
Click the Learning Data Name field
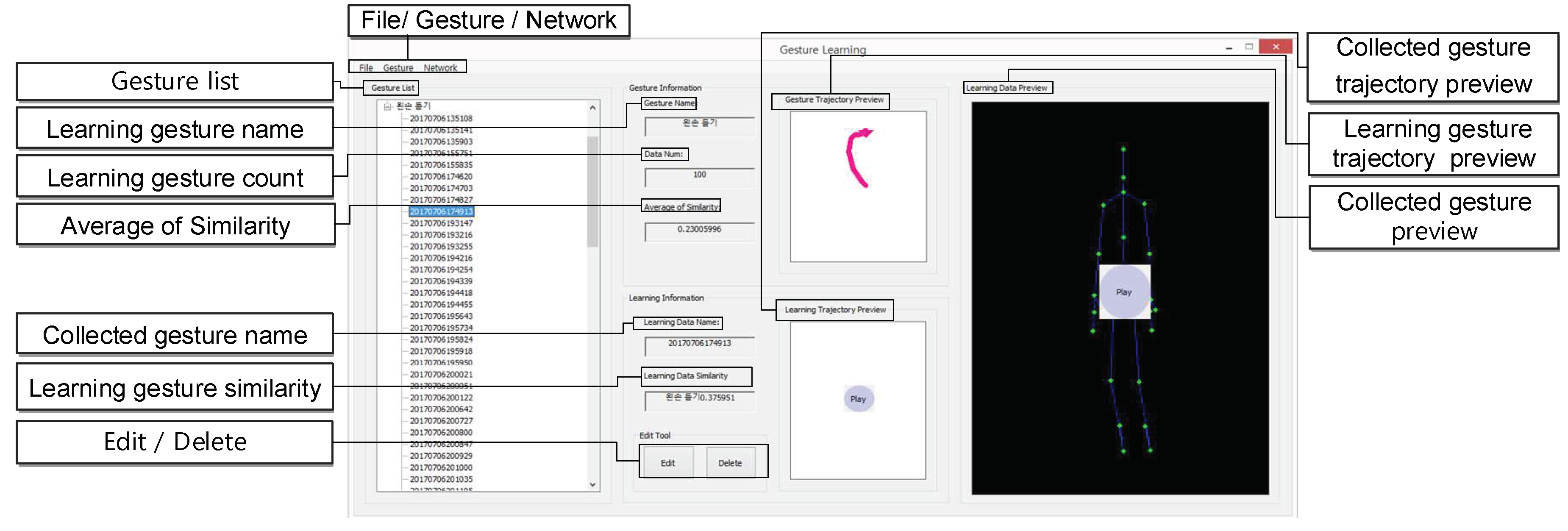click(x=699, y=346)
